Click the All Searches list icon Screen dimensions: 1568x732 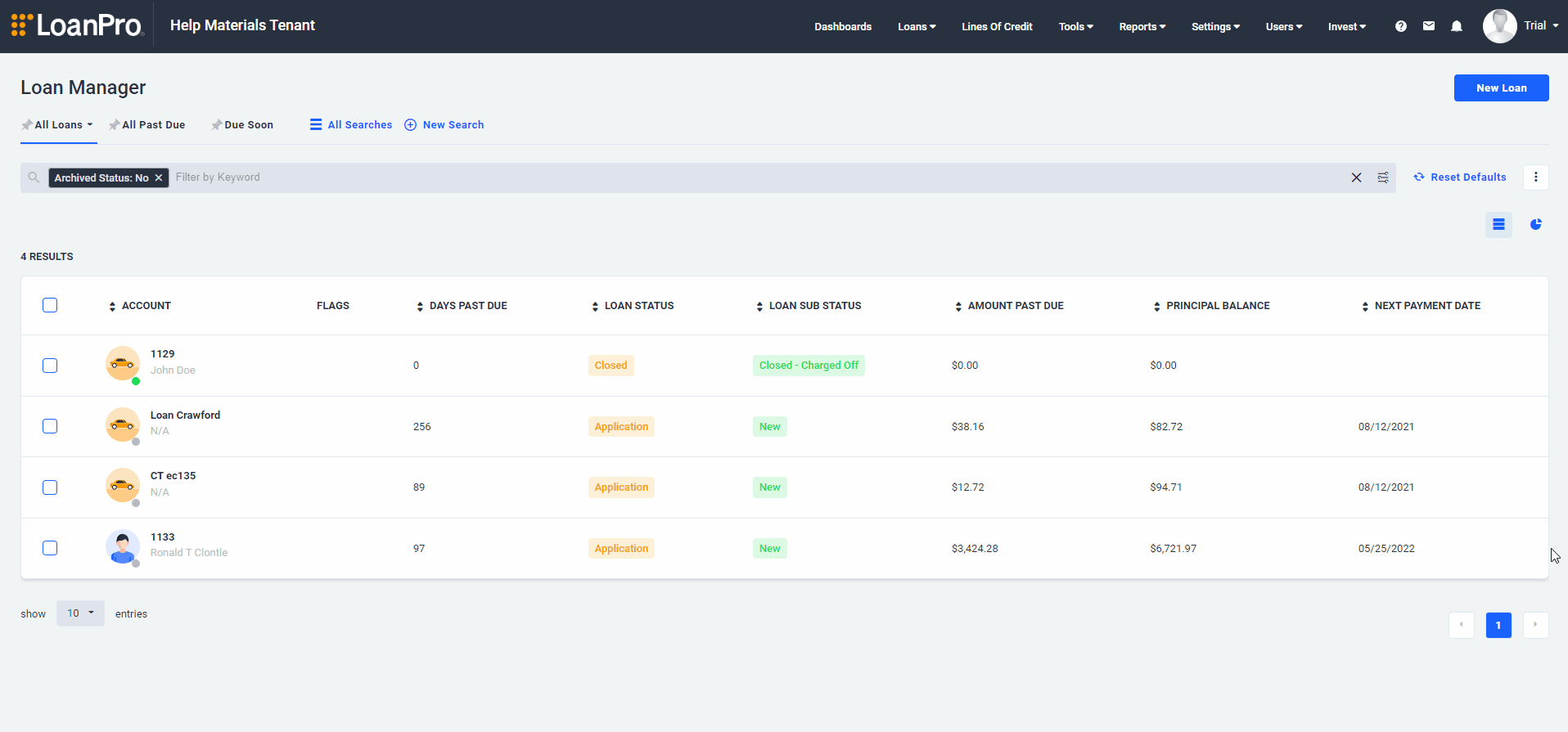316,124
